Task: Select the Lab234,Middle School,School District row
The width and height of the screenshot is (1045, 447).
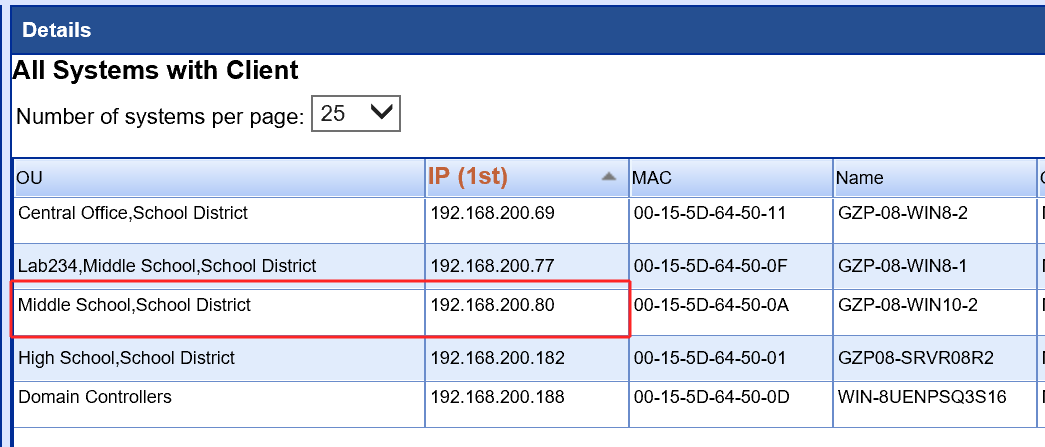Action: (167, 266)
